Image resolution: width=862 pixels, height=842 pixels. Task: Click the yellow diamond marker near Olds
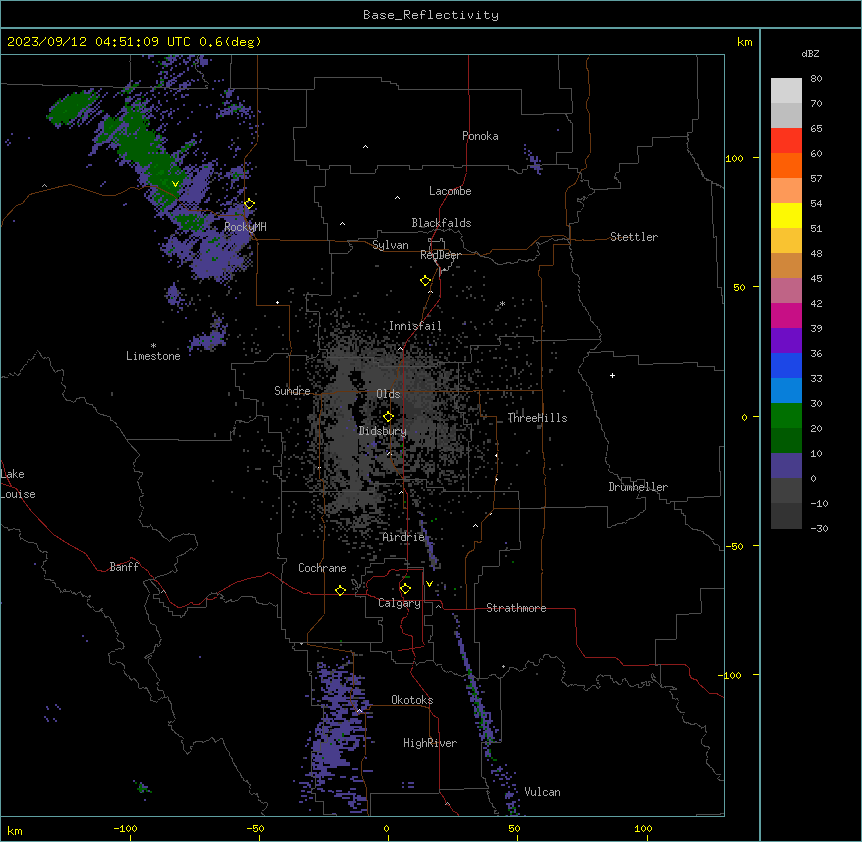coord(388,417)
